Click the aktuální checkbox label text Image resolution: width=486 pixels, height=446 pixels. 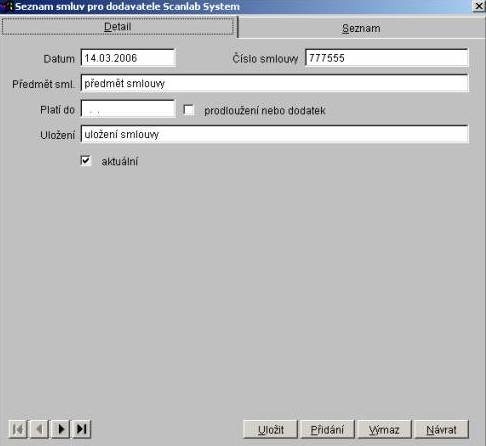tap(120, 161)
